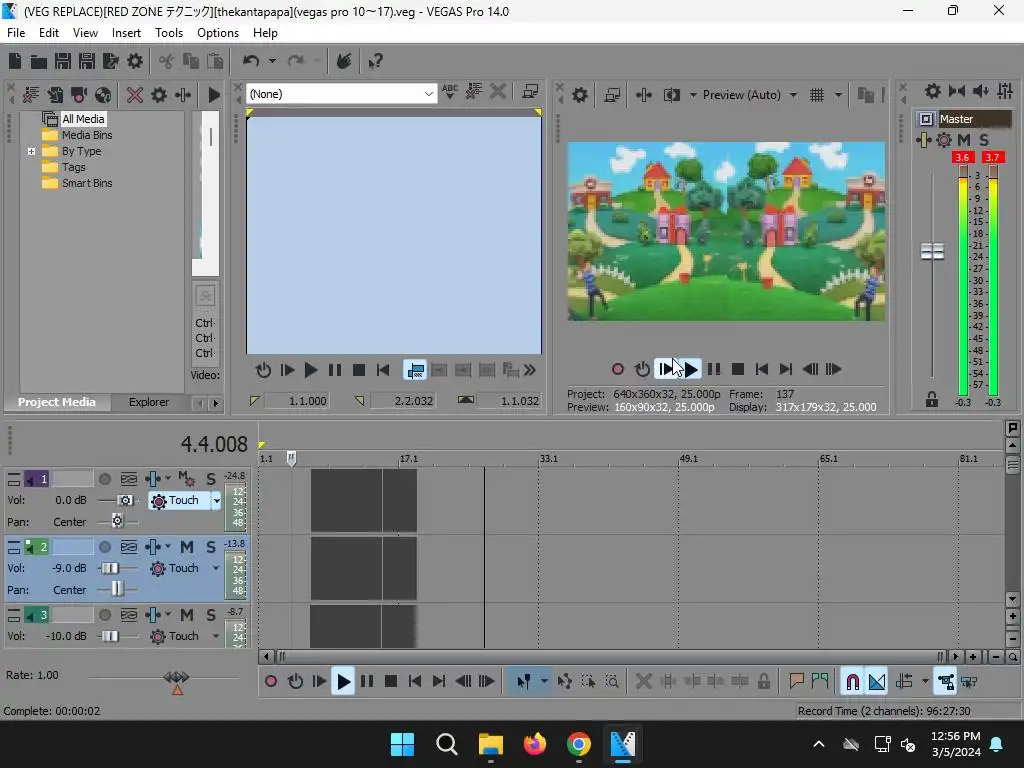This screenshot has height=768, width=1024.
Task: Select the Smart Bins folder
Action: [x=87, y=184]
